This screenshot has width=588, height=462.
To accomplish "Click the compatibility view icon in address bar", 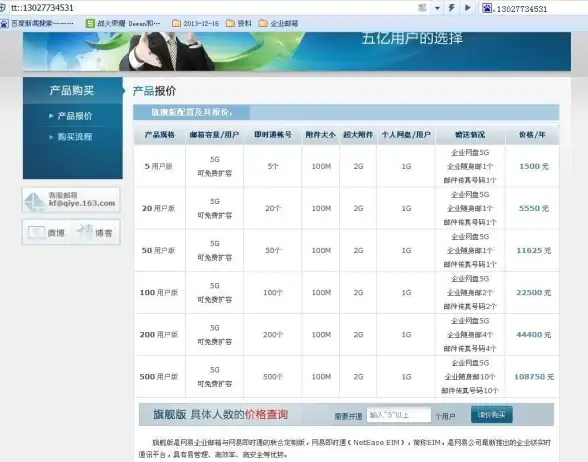I will [x=422, y=8].
